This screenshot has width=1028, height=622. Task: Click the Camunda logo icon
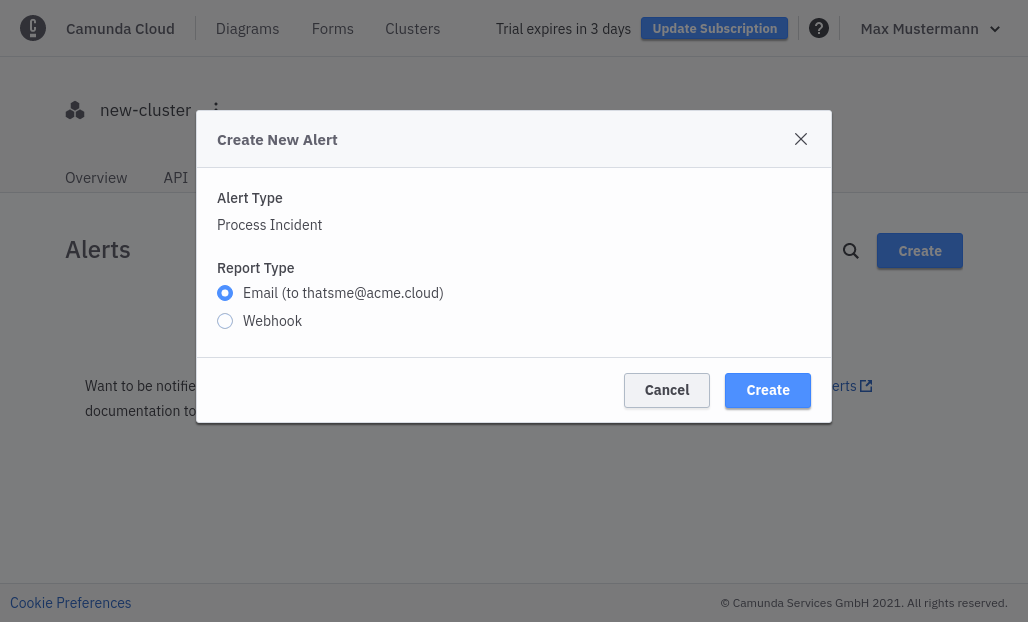33,28
